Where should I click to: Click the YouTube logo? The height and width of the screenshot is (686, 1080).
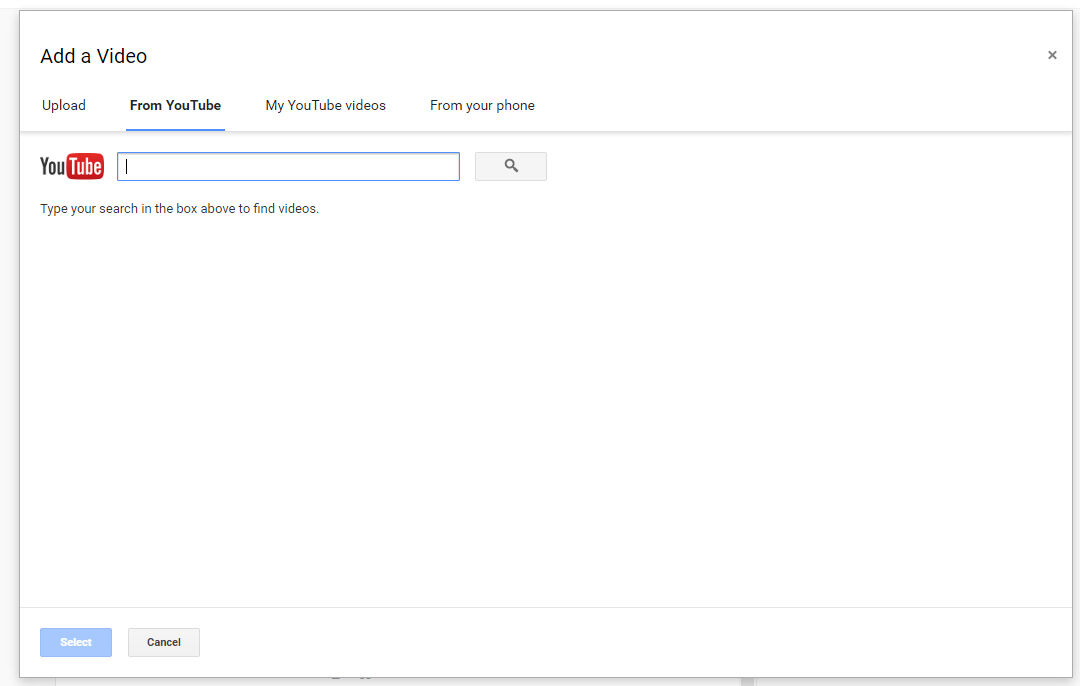click(x=72, y=166)
